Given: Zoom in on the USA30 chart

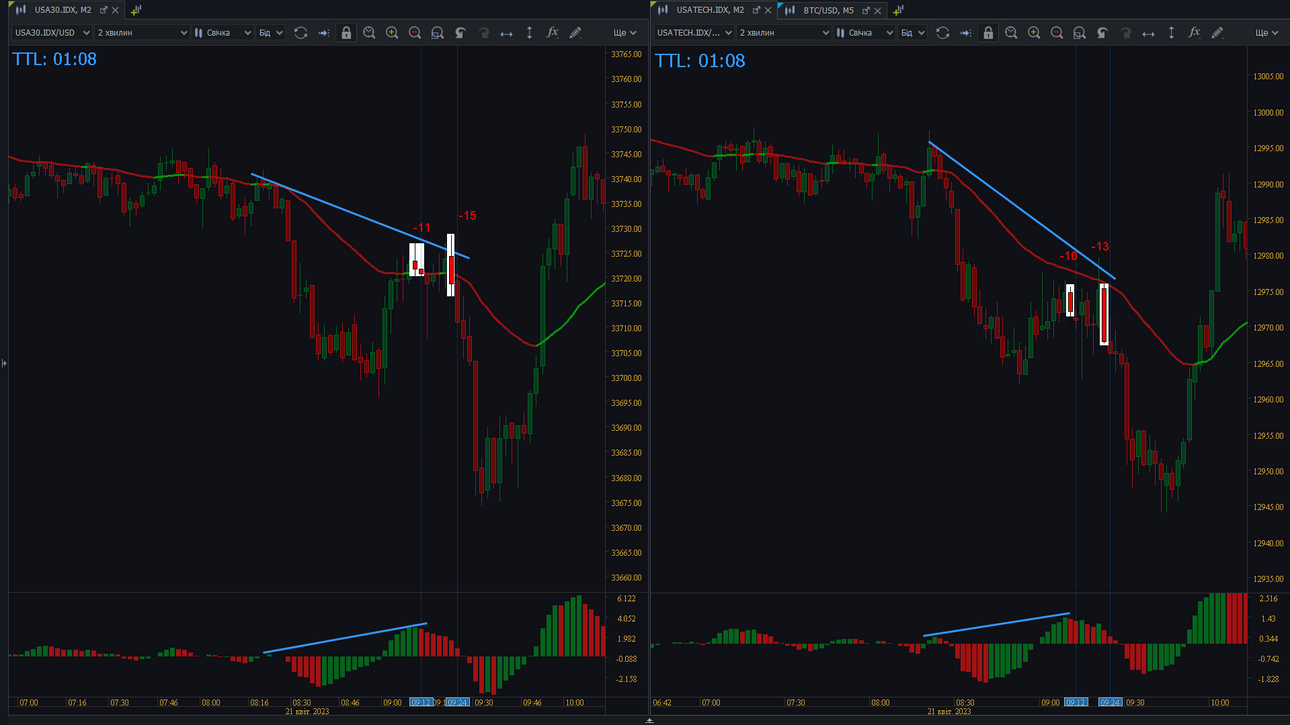Looking at the screenshot, I should point(392,33).
